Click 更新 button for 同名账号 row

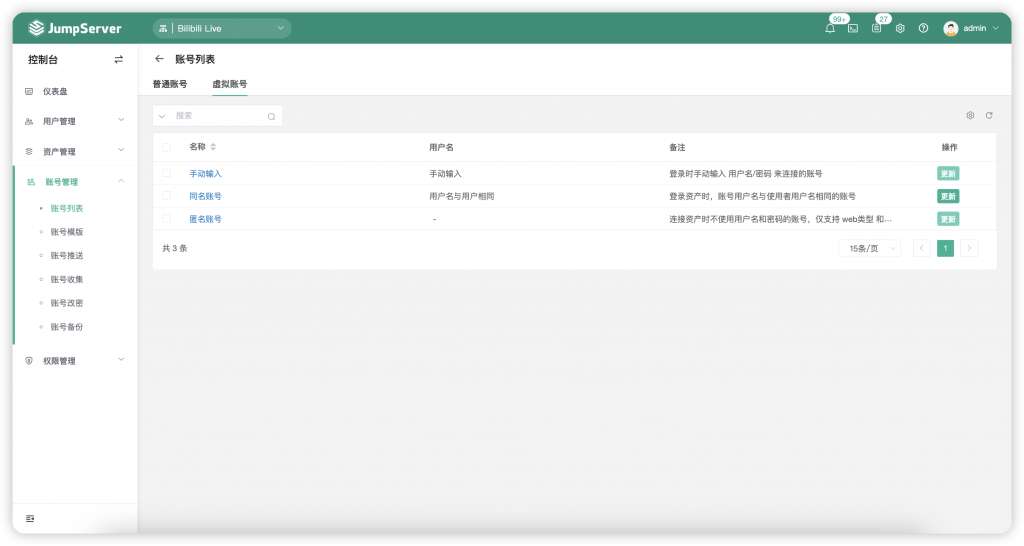(x=948, y=196)
